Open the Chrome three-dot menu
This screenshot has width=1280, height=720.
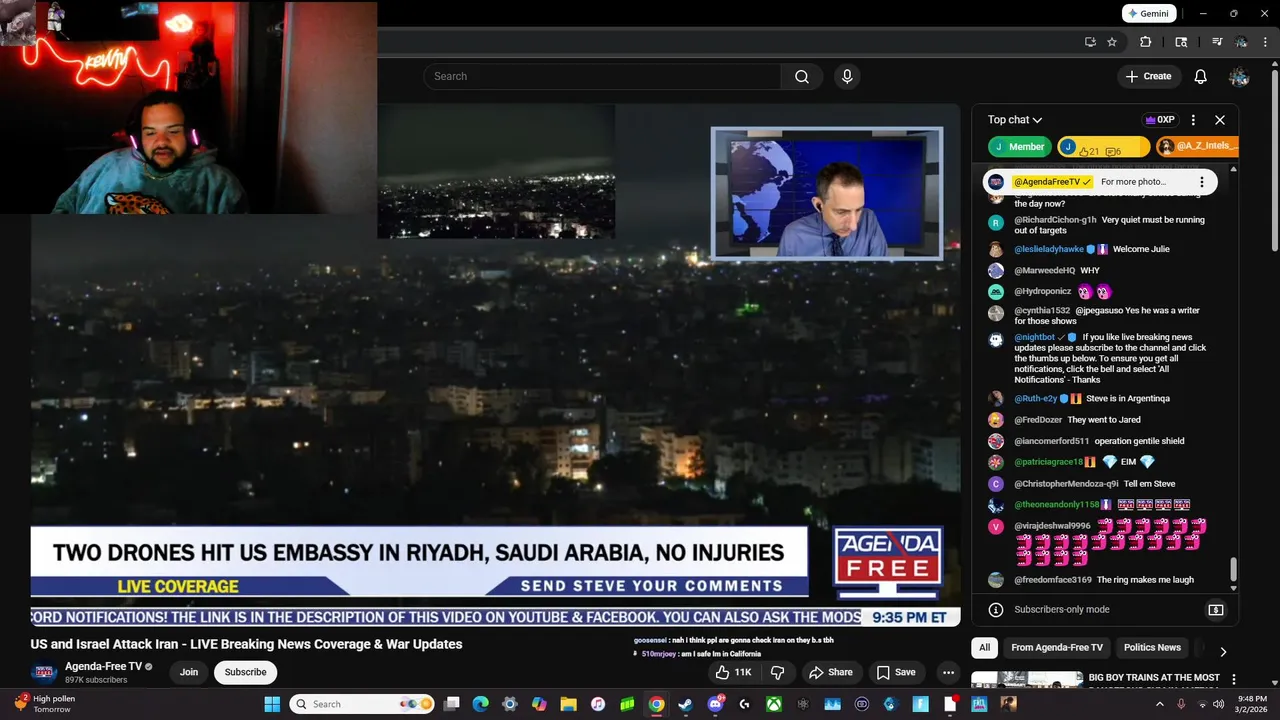[1265, 42]
